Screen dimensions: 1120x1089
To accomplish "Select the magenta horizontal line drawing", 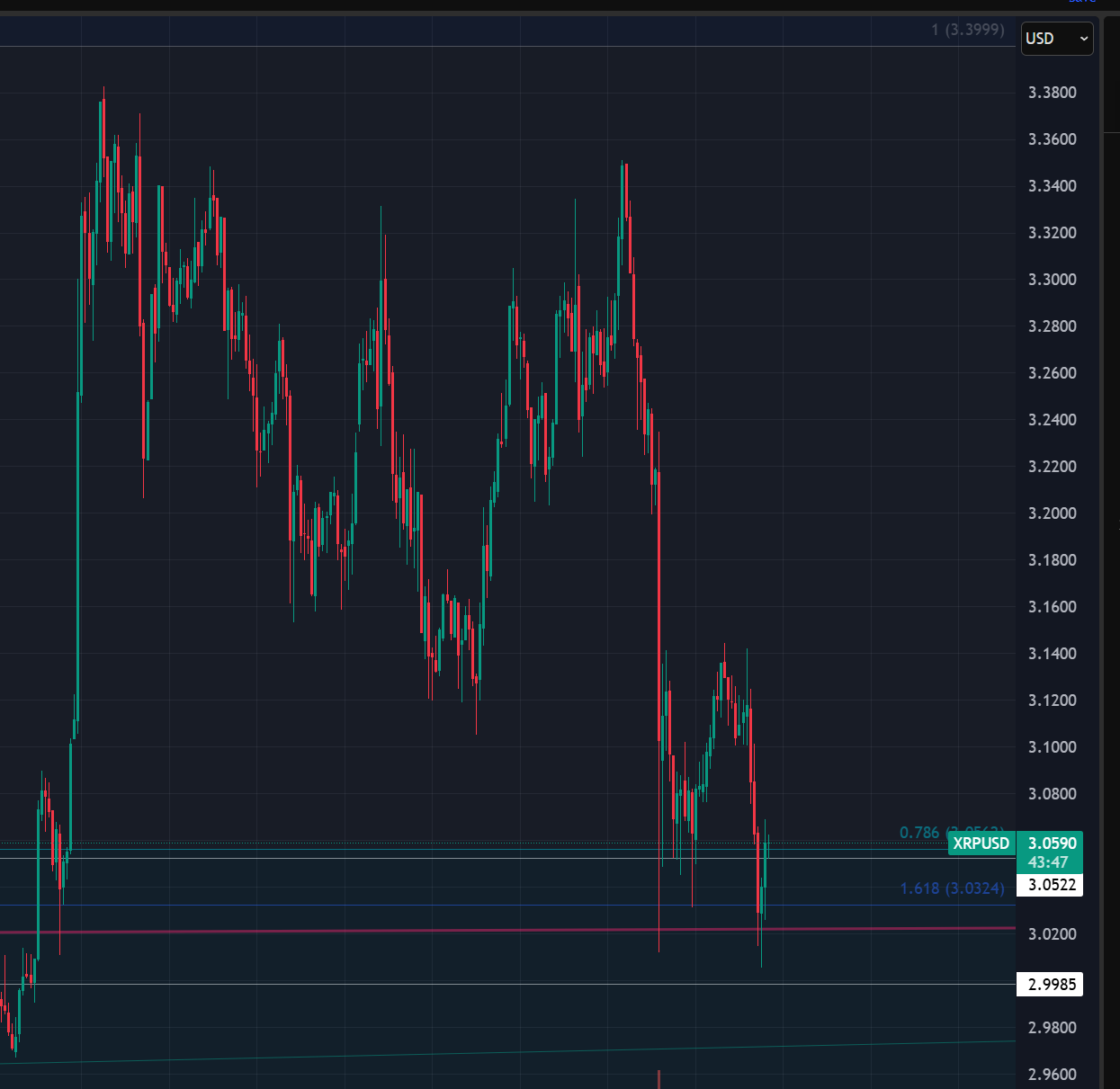I will (x=507, y=930).
